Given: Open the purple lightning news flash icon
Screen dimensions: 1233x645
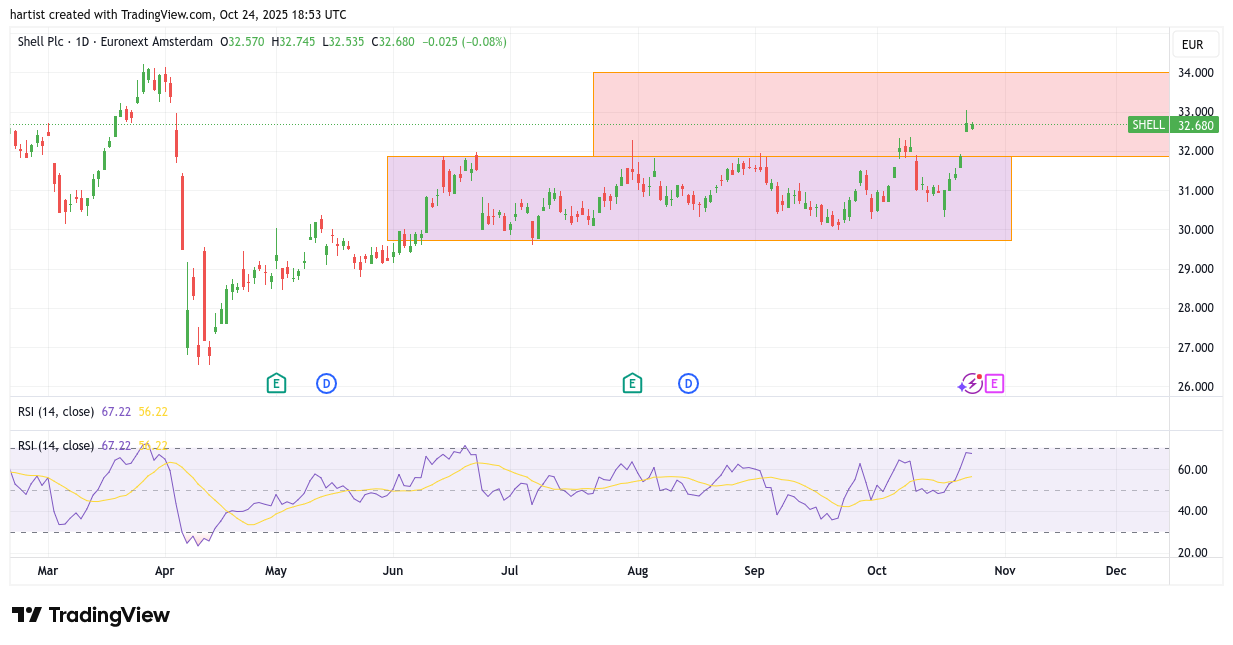Looking at the screenshot, I should (970, 384).
